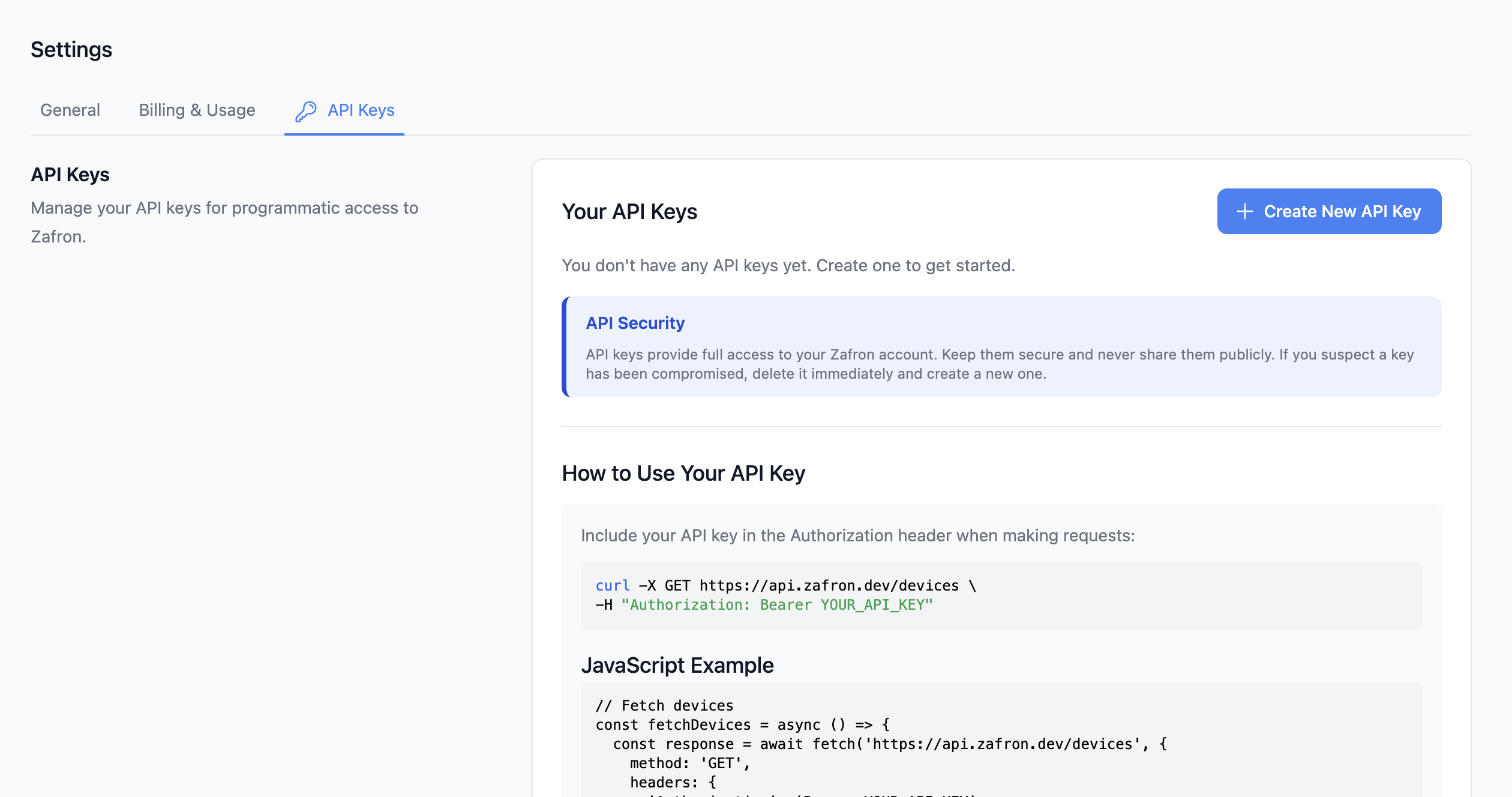The width and height of the screenshot is (1512, 797).
Task: Click YOUR_API_KEY placeholder in the curl command
Action: [x=875, y=605]
